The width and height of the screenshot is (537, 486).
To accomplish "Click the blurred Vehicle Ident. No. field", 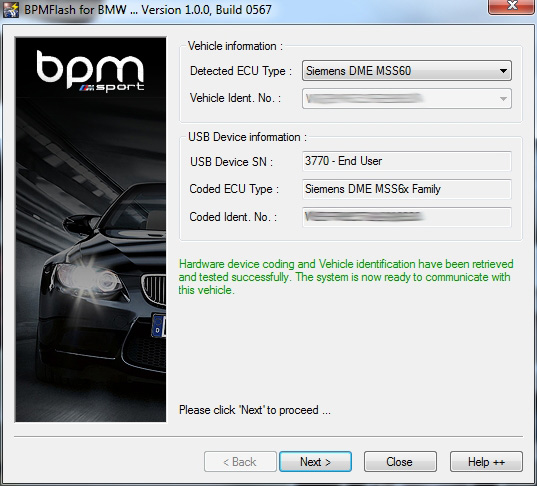I will pos(407,99).
